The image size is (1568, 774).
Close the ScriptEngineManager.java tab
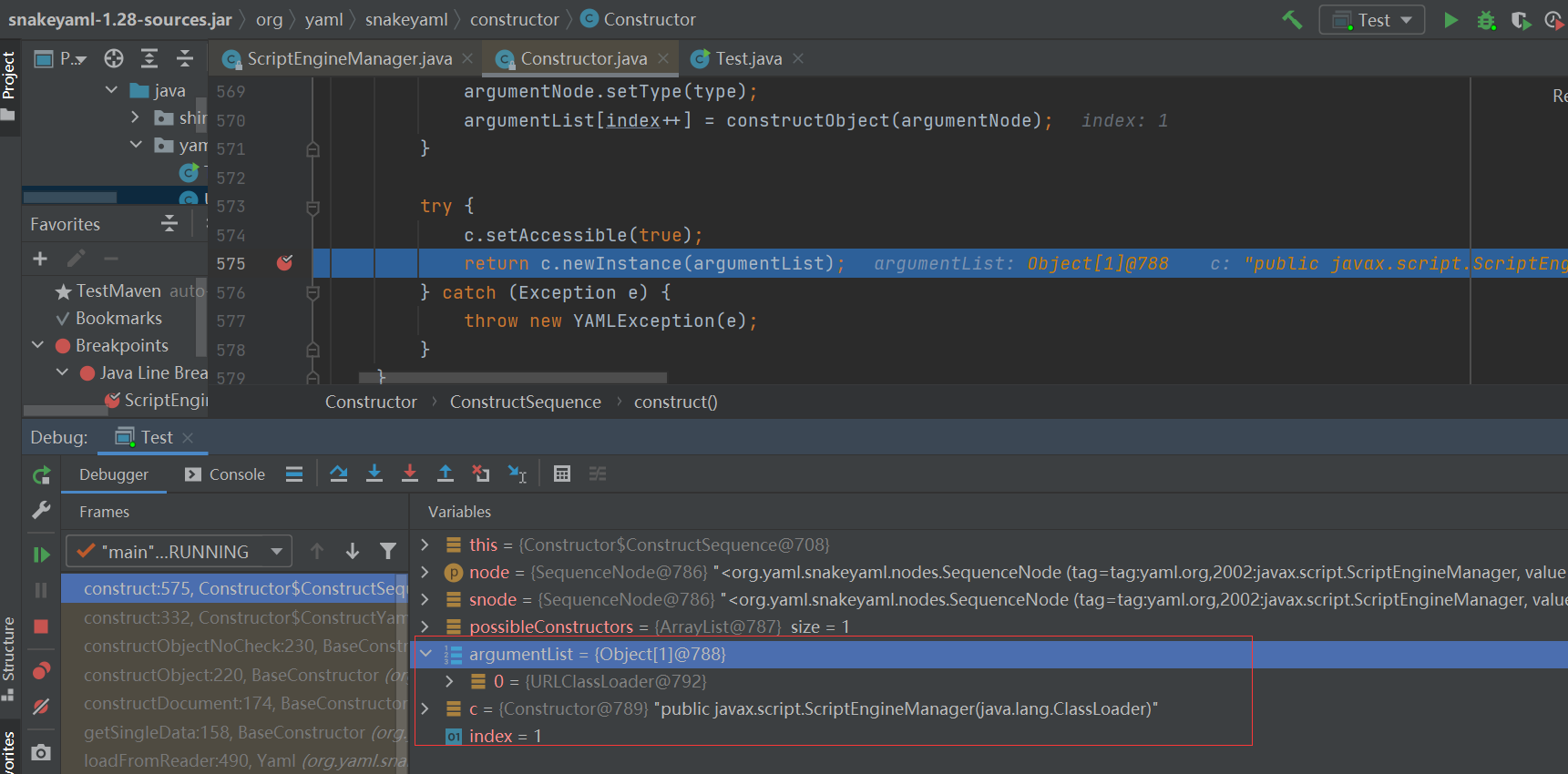(x=467, y=59)
